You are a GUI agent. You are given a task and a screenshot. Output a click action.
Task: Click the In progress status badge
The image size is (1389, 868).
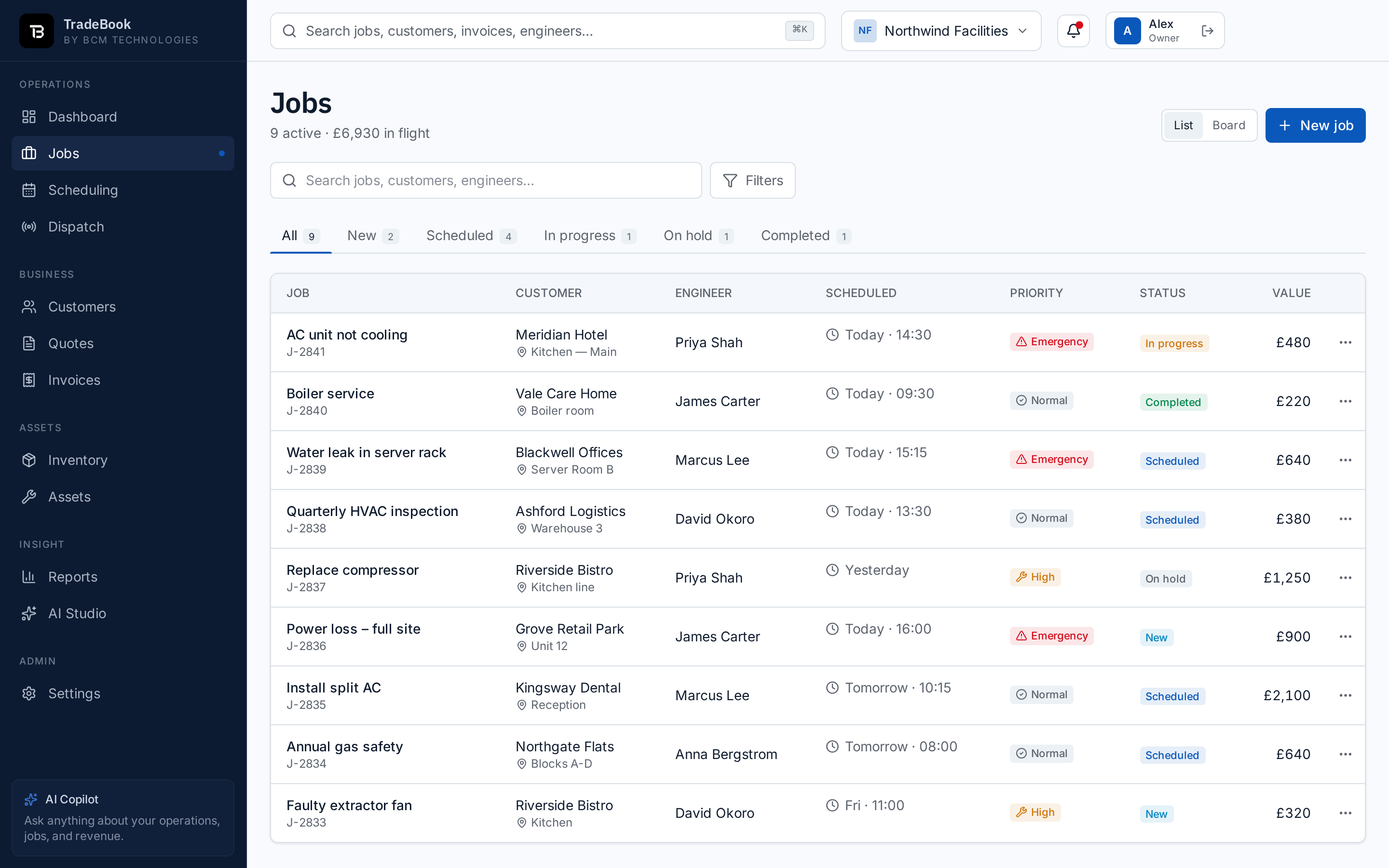[x=1174, y=343]
